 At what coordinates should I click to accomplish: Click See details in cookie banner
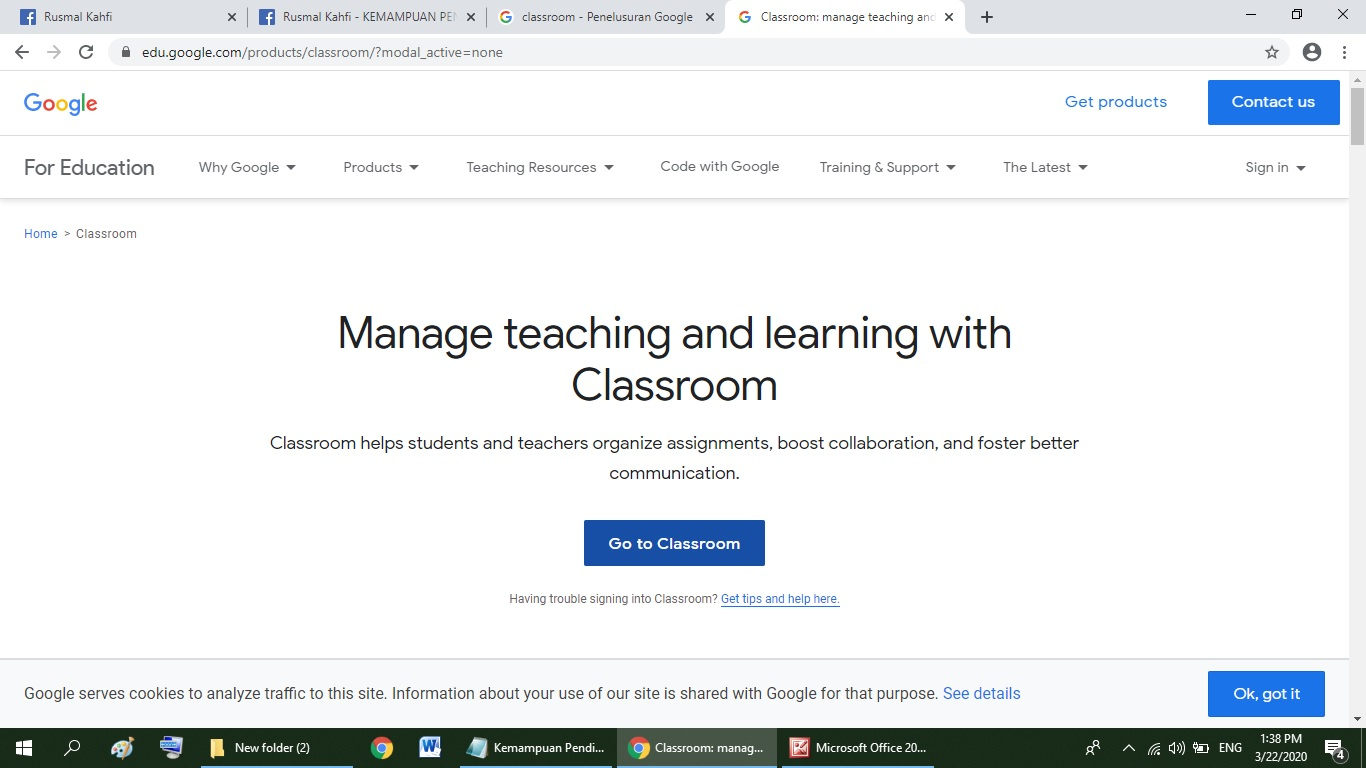(981, 693)
